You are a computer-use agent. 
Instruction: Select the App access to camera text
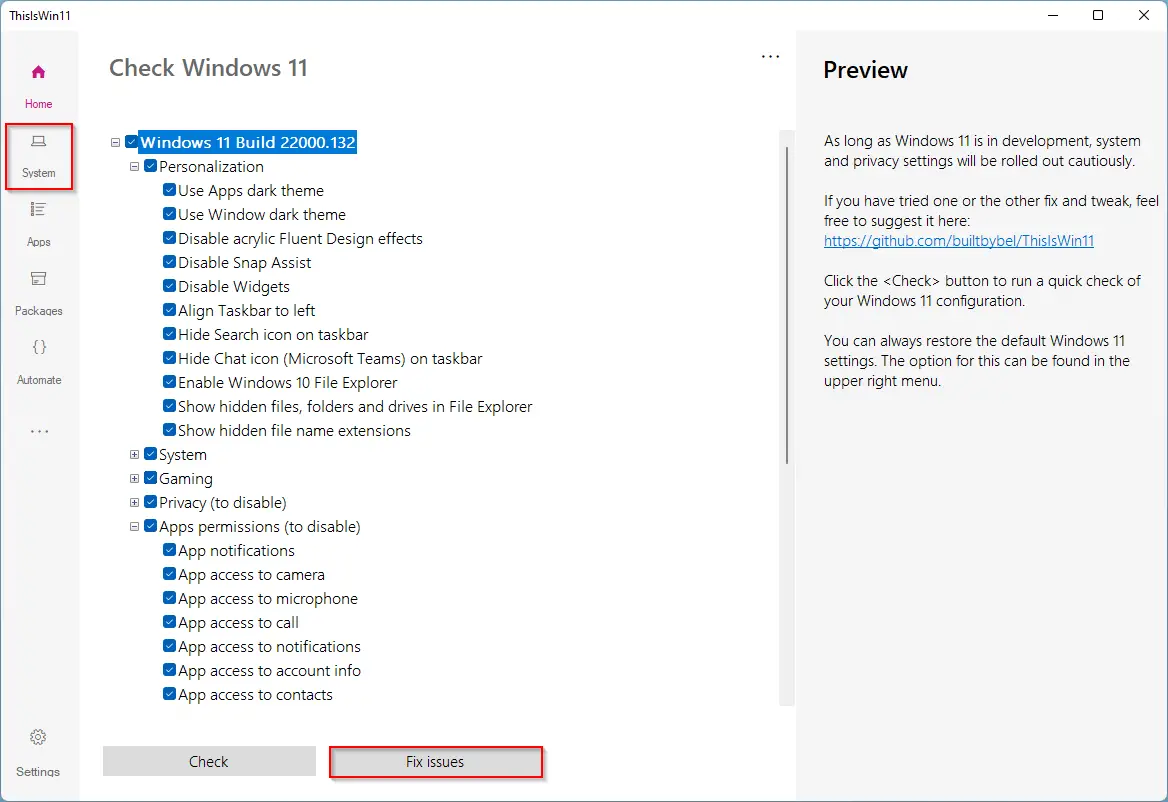tap(251, 575)
